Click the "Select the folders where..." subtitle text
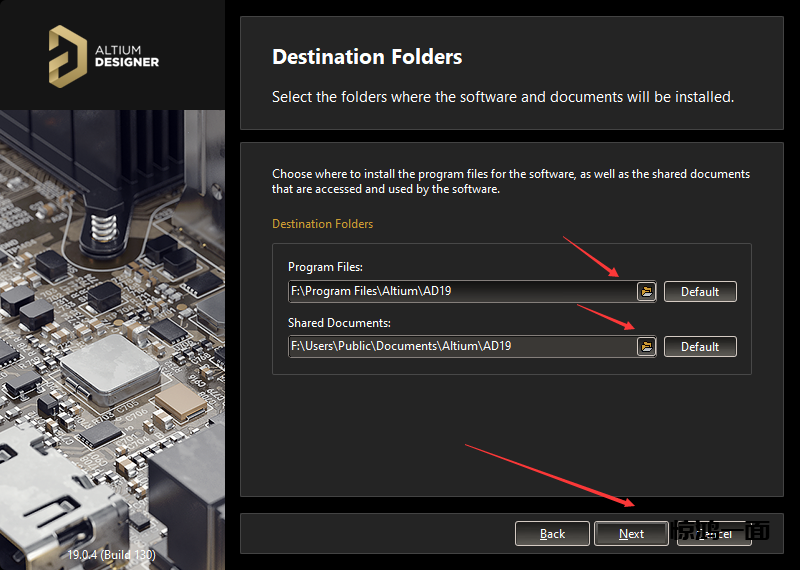 tap(503, 97)
